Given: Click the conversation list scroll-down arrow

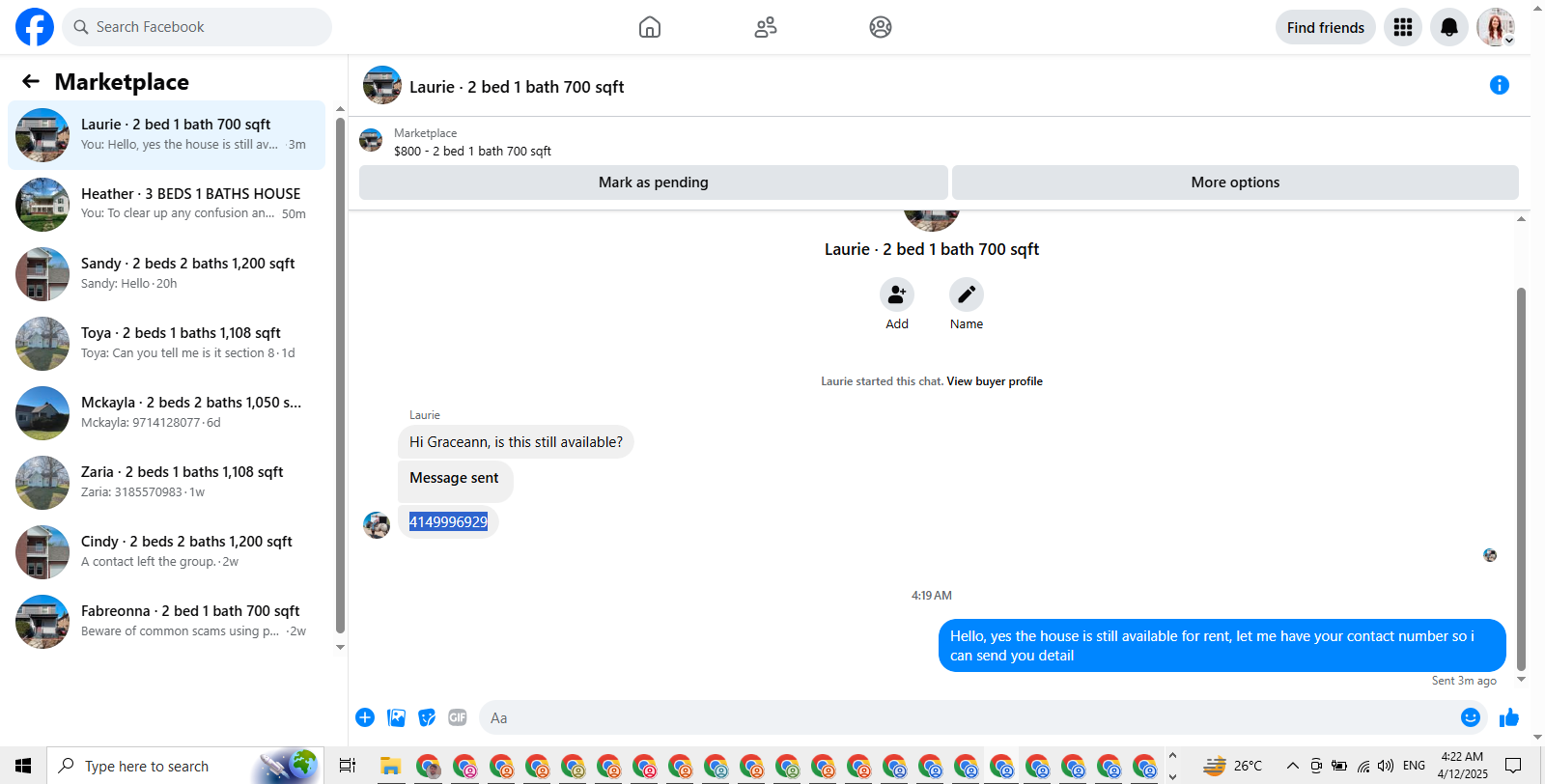Looking at the screenshot, I should click(340, 647).
